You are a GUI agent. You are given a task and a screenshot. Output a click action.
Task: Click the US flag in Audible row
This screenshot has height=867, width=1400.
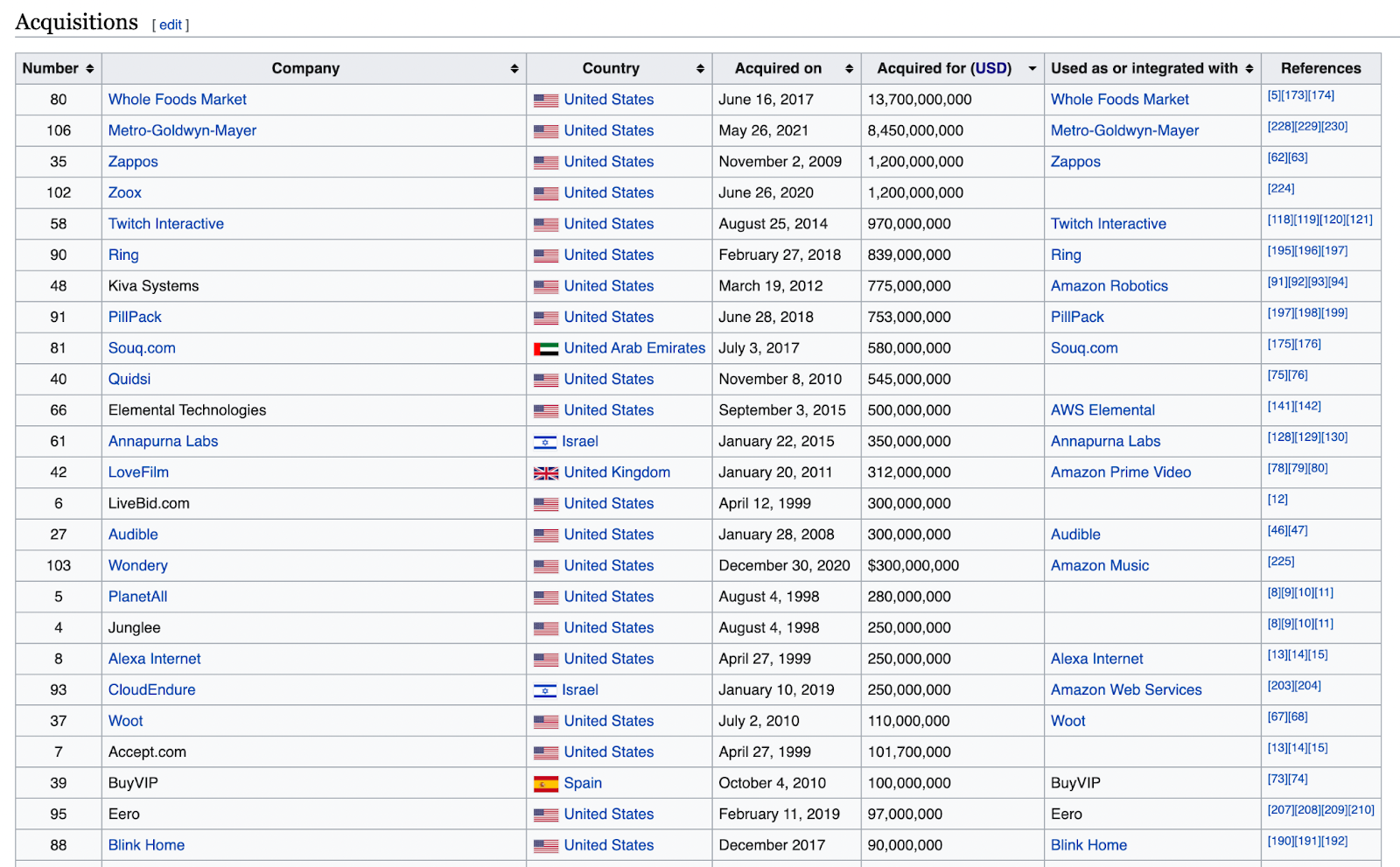click(546, 535)
